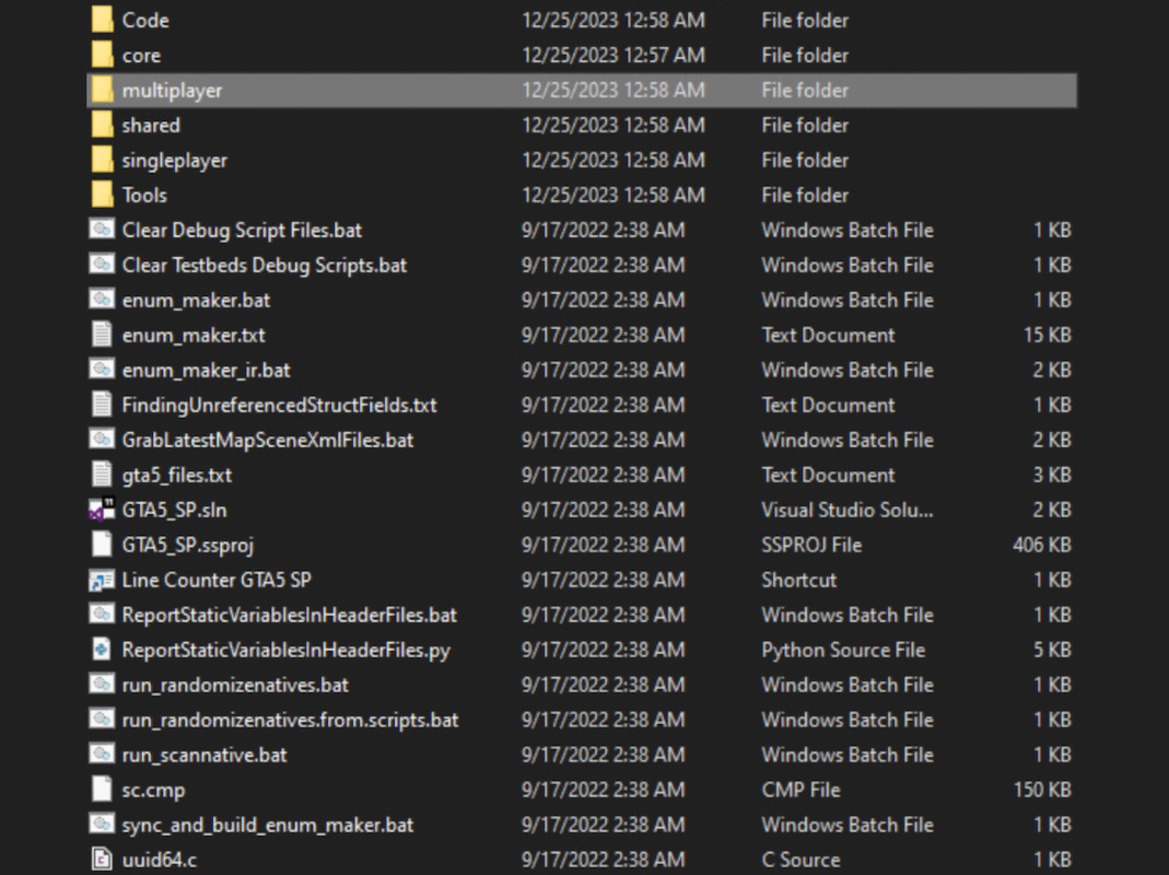Click icon of FindingUnreferencedStructFields.txt
Viewport: 1169px width, 875px height.
101,405
